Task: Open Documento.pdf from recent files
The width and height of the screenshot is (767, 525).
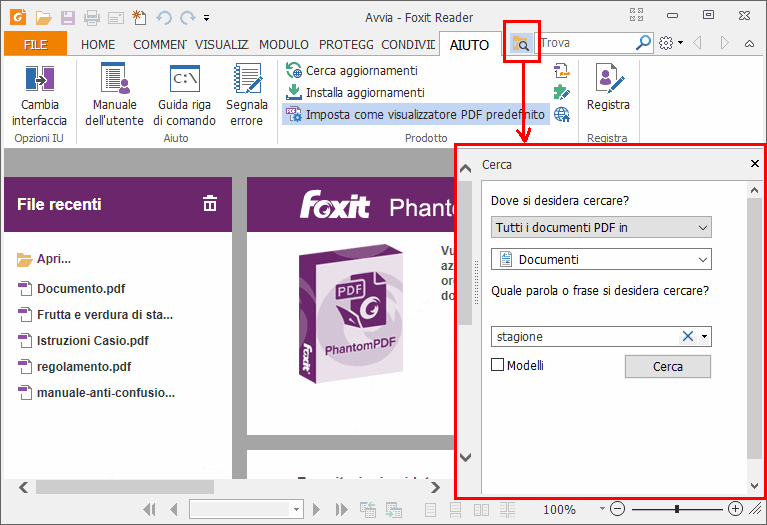Action: point(71,289)
